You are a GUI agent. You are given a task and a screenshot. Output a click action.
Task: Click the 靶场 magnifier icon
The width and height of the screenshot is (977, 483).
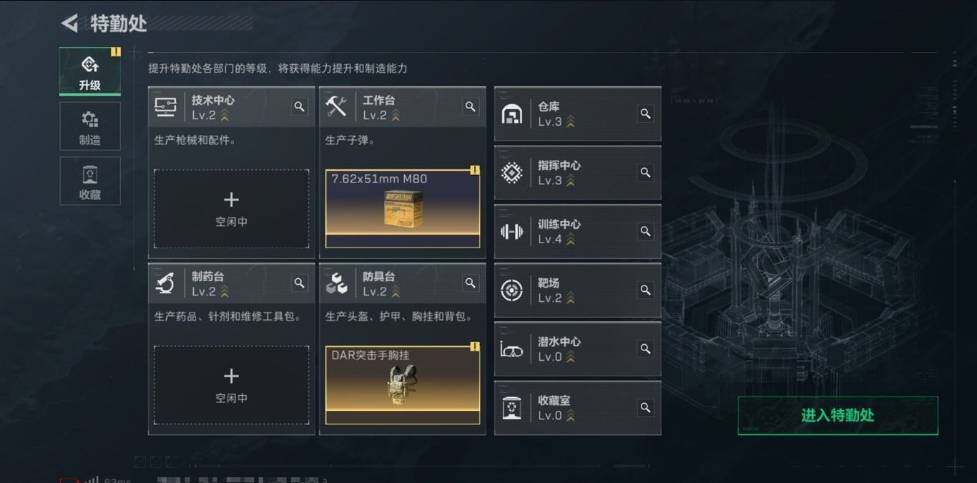coord(646,290)
